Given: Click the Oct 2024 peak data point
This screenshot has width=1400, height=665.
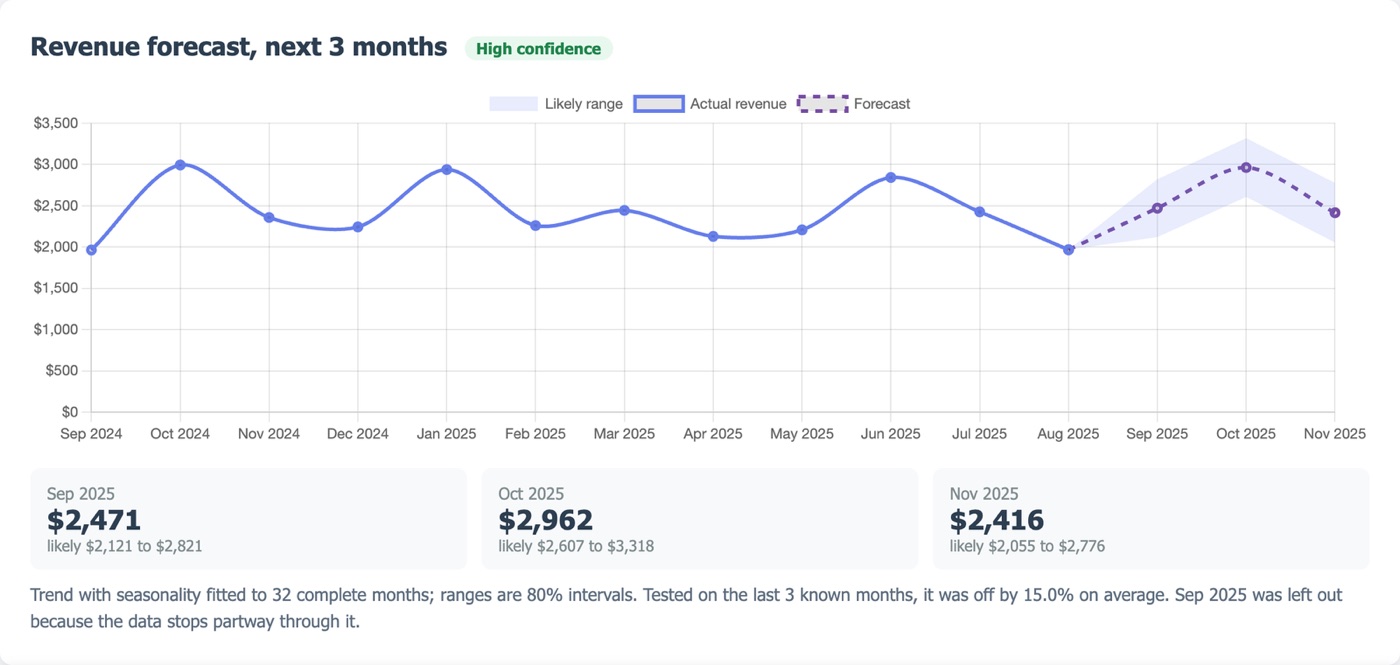Looking at the screenshot, I should click(x=180, y=164).
